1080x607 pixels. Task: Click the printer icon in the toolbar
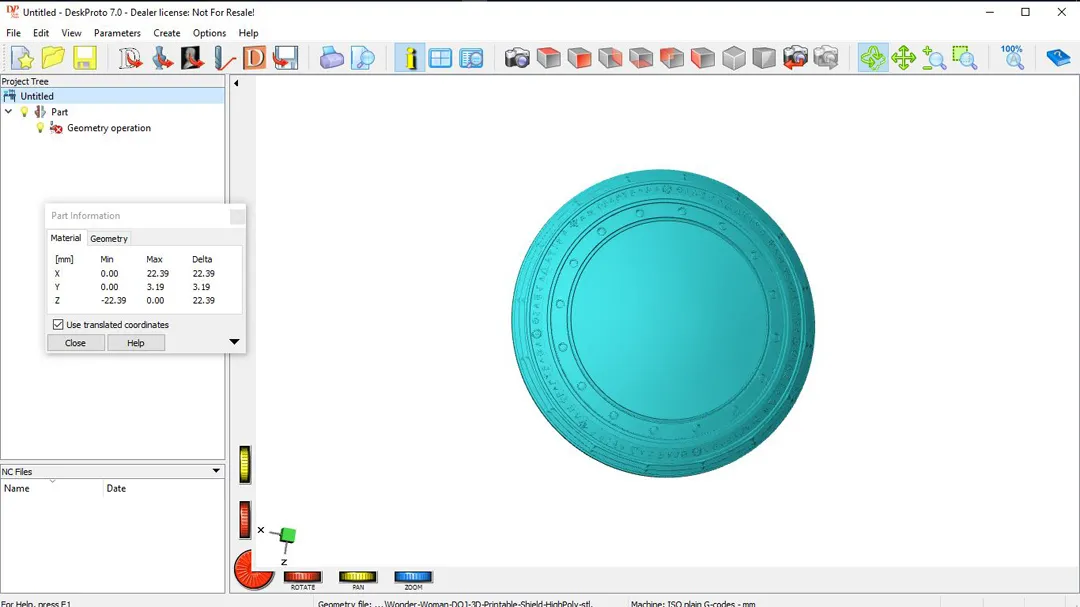click(331, 58)
